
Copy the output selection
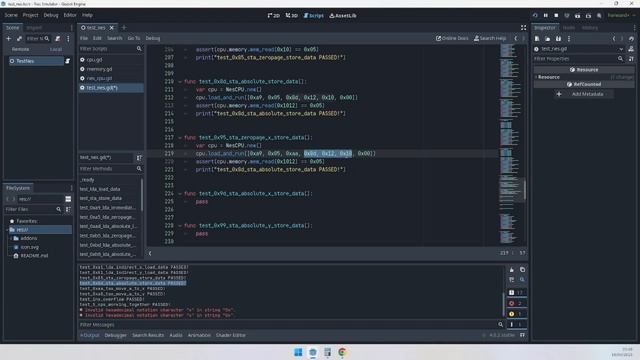click(522, 270)
